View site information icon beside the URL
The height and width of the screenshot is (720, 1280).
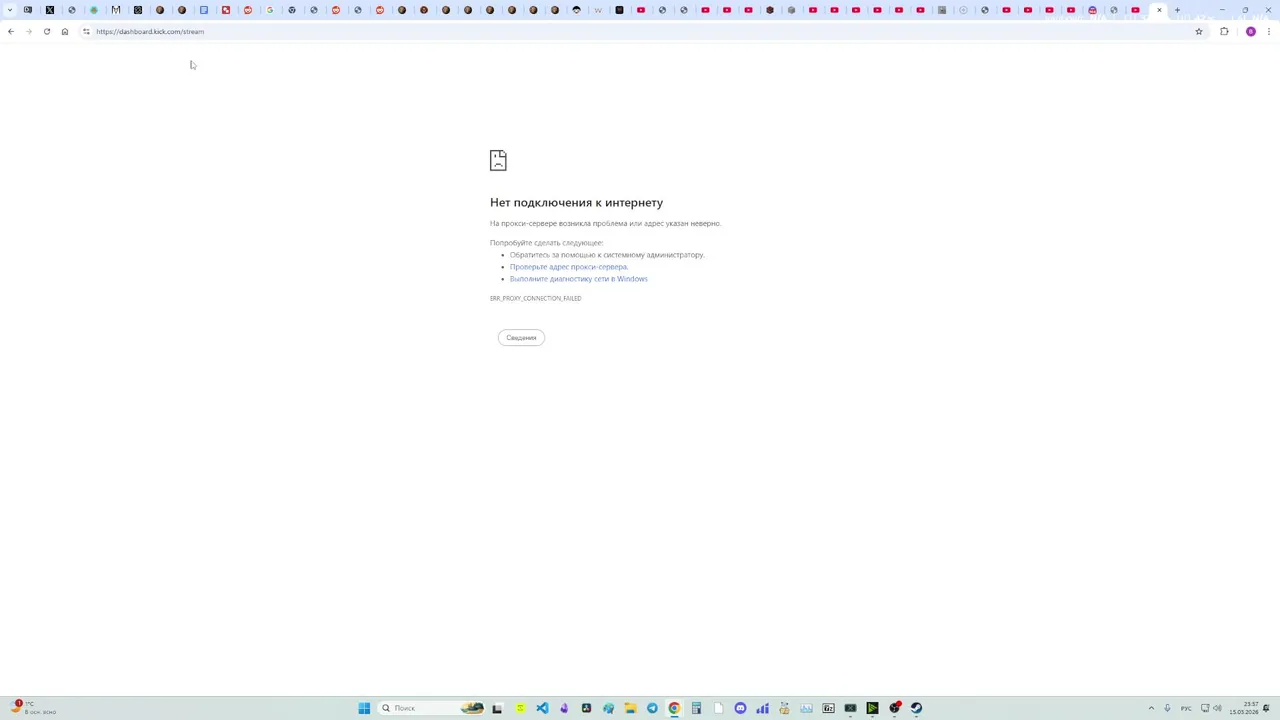(x=86, y=31)
